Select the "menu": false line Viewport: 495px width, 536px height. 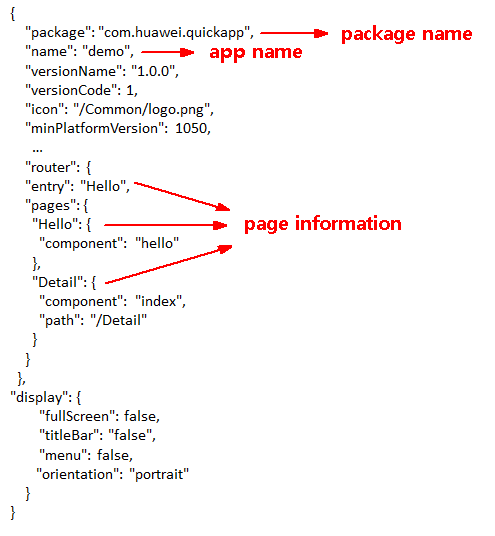coord(86,455)
